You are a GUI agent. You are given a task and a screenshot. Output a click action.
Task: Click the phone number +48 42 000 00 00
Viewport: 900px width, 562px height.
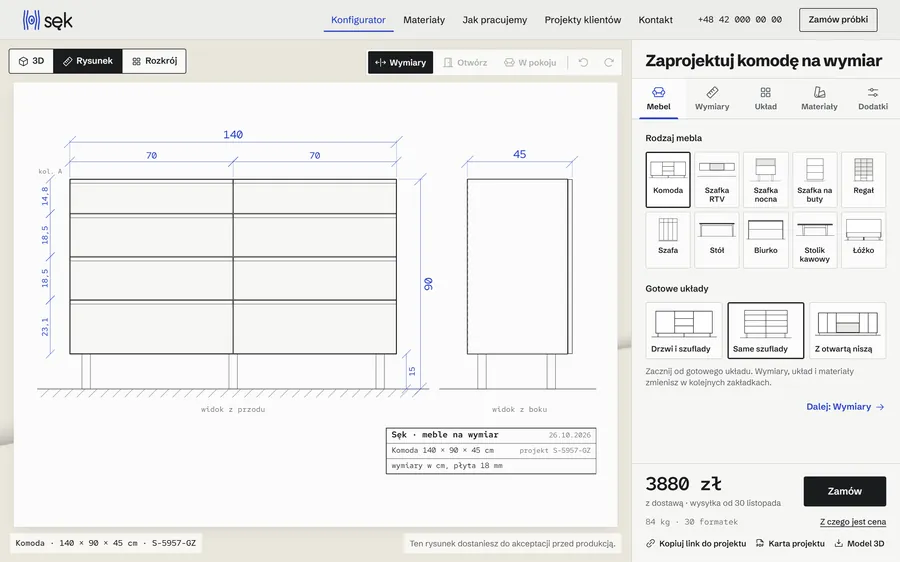[739, 20]
